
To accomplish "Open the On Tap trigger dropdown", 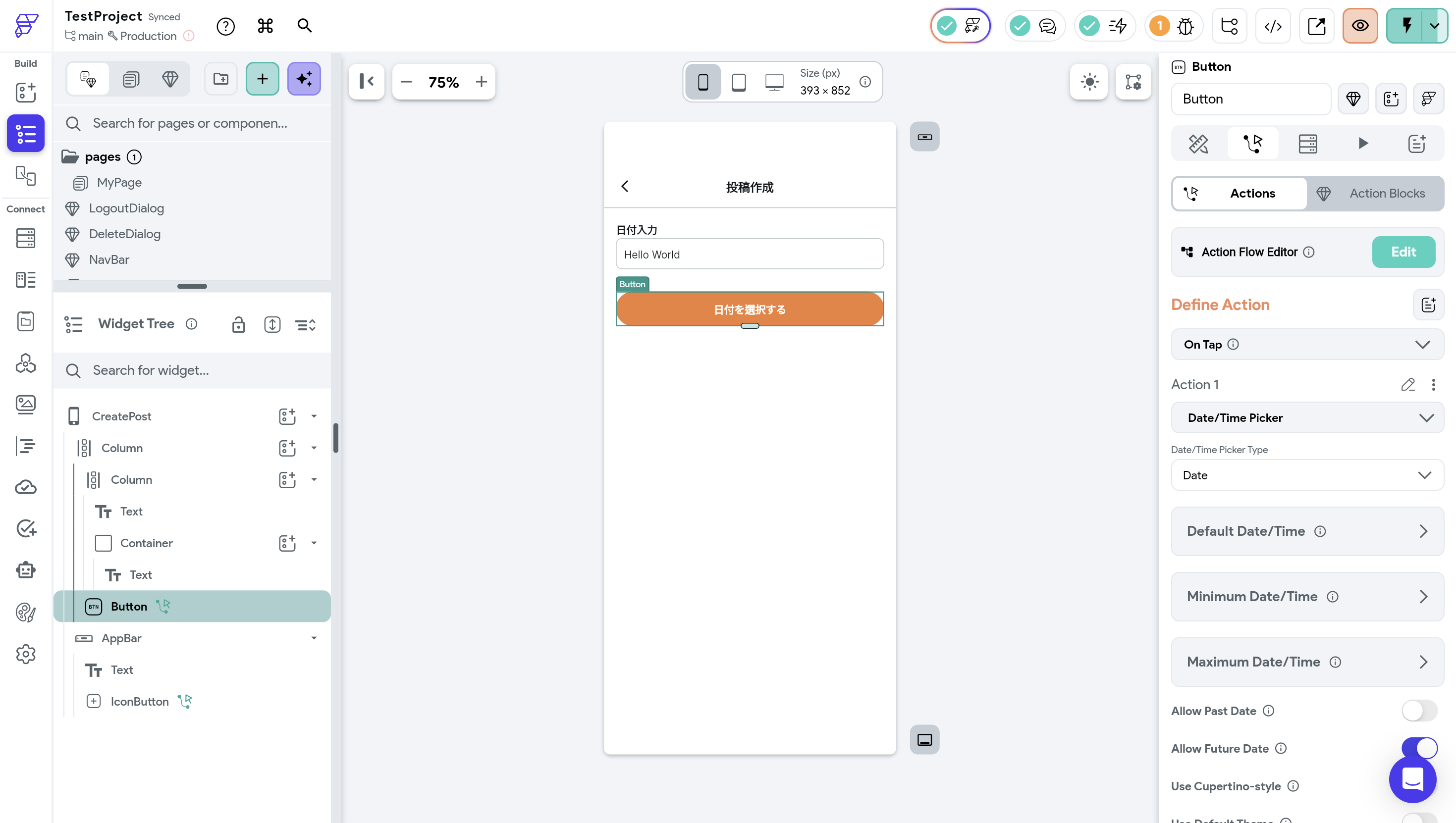I will tap(1307, 344).
